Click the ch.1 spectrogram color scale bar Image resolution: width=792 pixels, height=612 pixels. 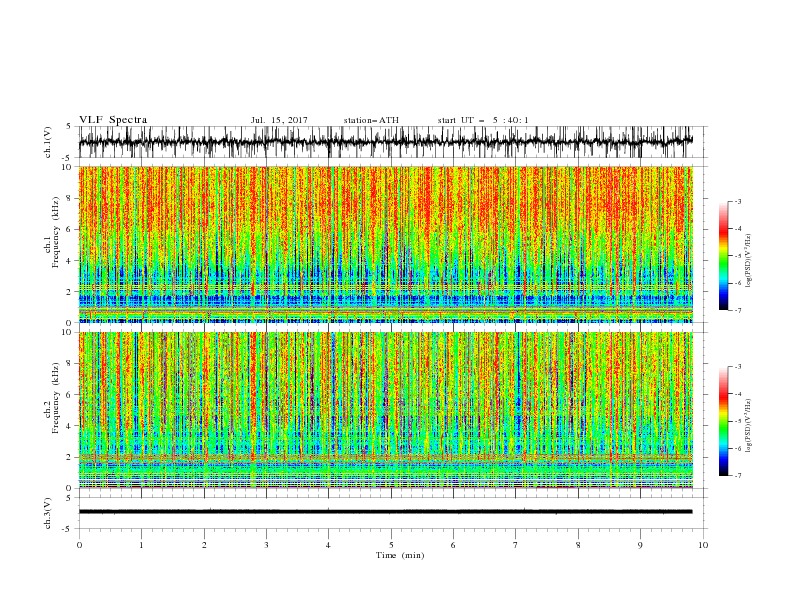pos(723,256)
